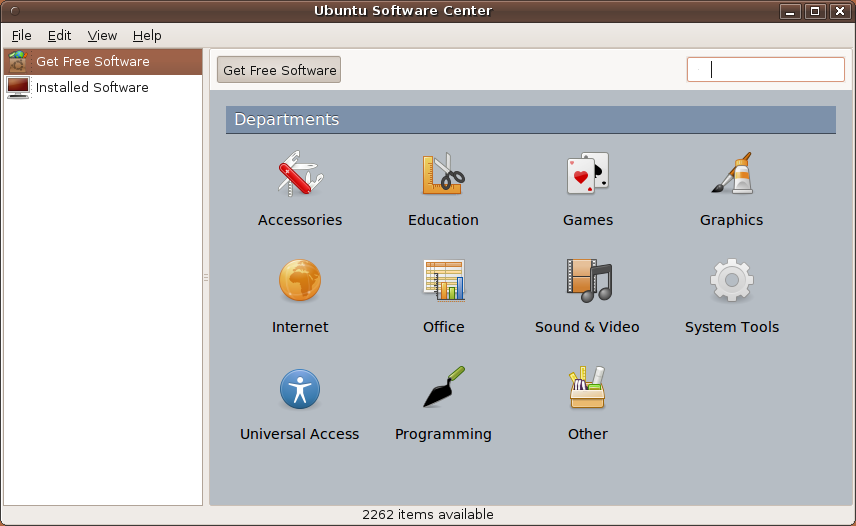856x526 pixels.
Task: Open the Education department icon
Action: [x=443, y=174]
